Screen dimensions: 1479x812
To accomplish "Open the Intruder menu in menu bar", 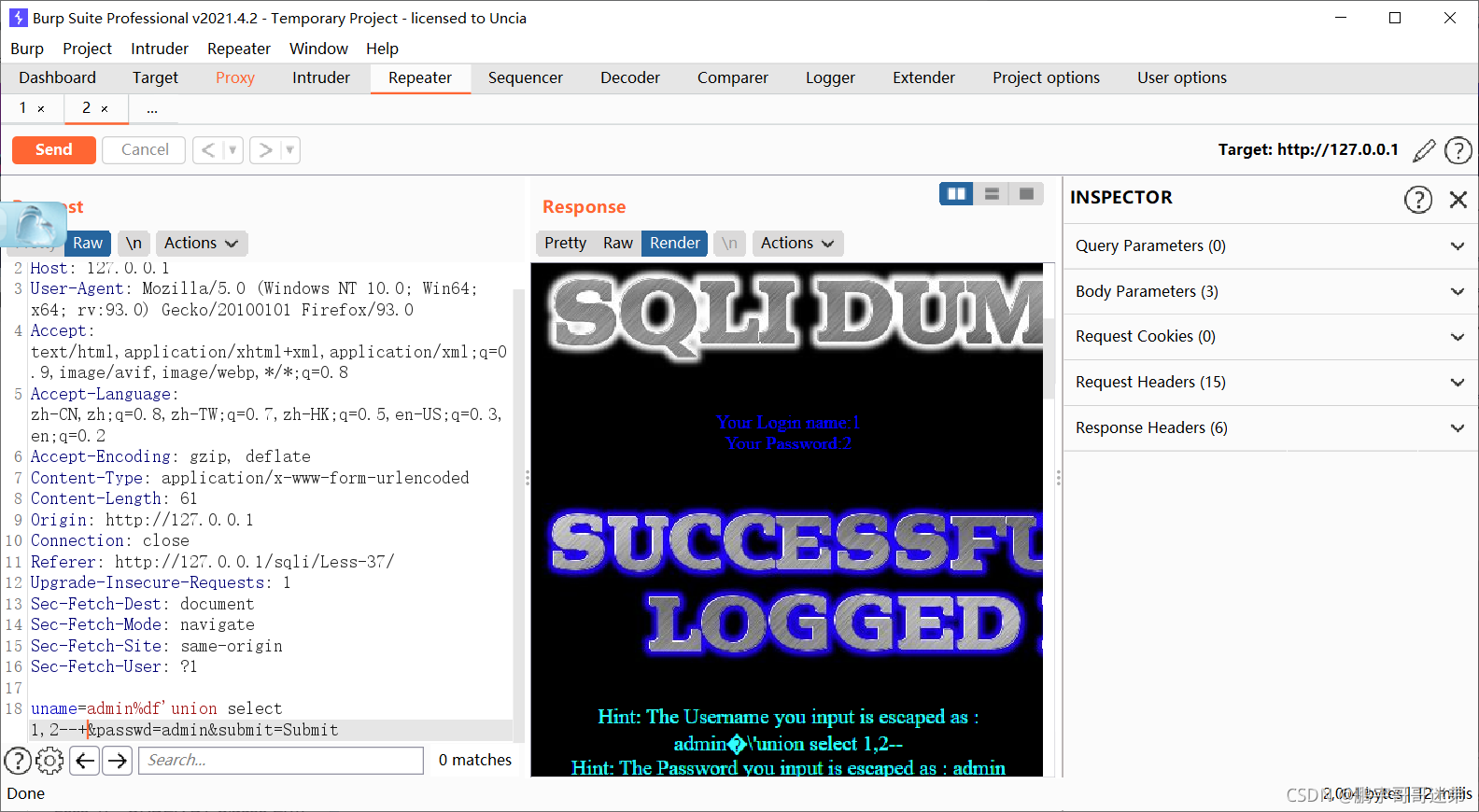I will [x=160, y=49].
